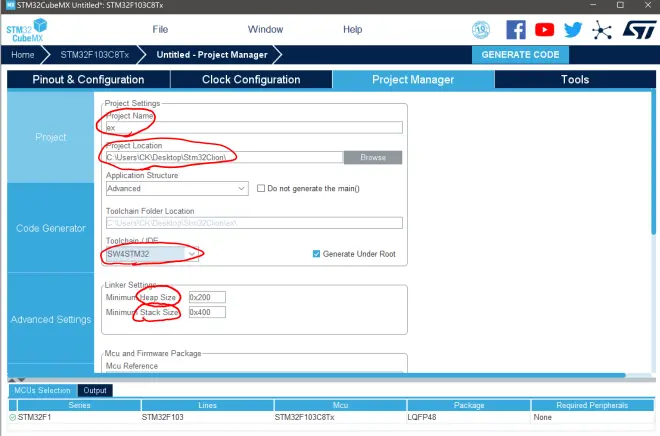Click the horizontal scrollbar under settings panel
Image resolution: width=660 pixels, height=436 pixels.
pyautogui.click(x=316, y=375)
